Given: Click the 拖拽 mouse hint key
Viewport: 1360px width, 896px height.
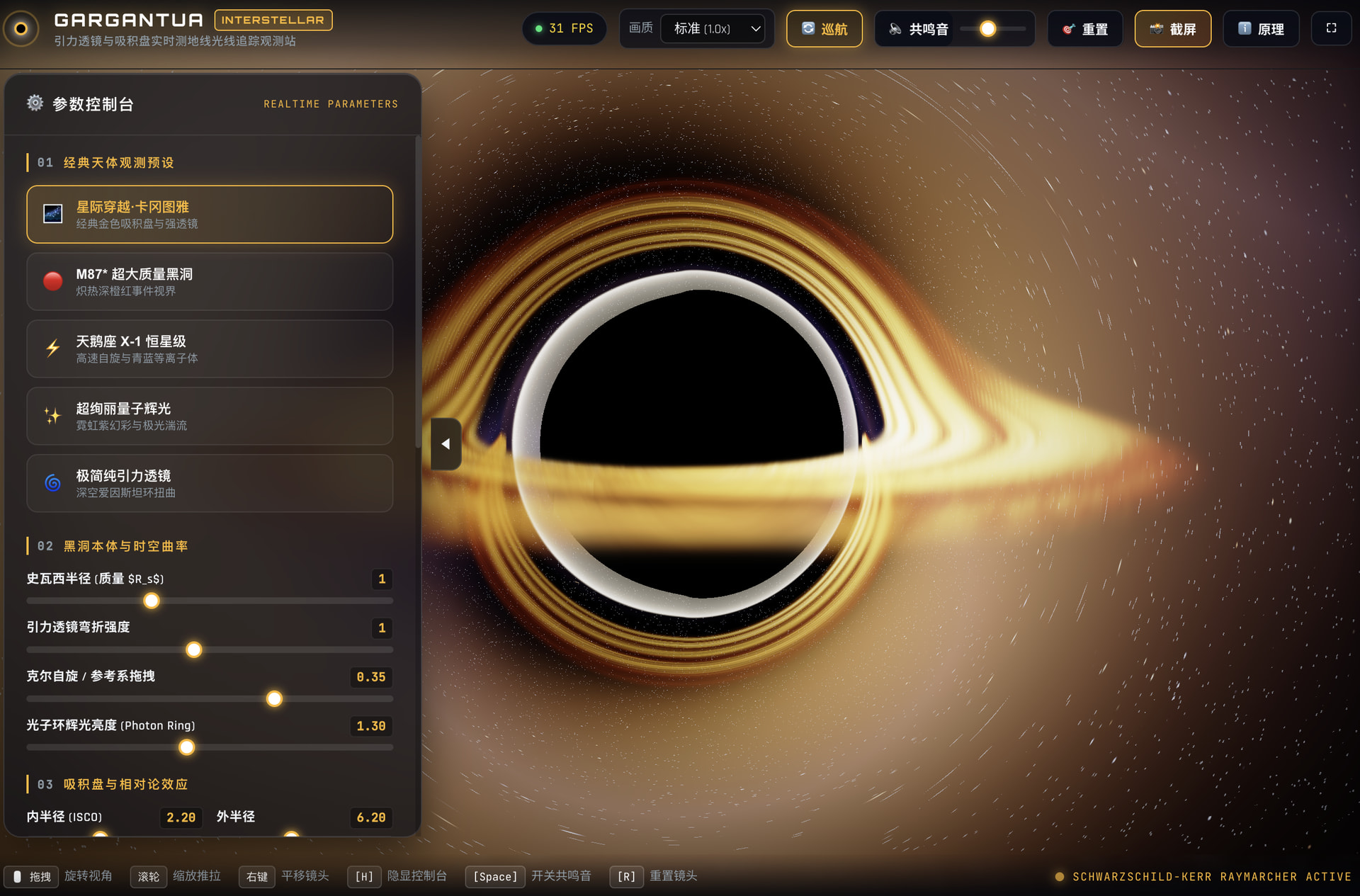Looking at the screenshot, I should (x=33, y=876).
